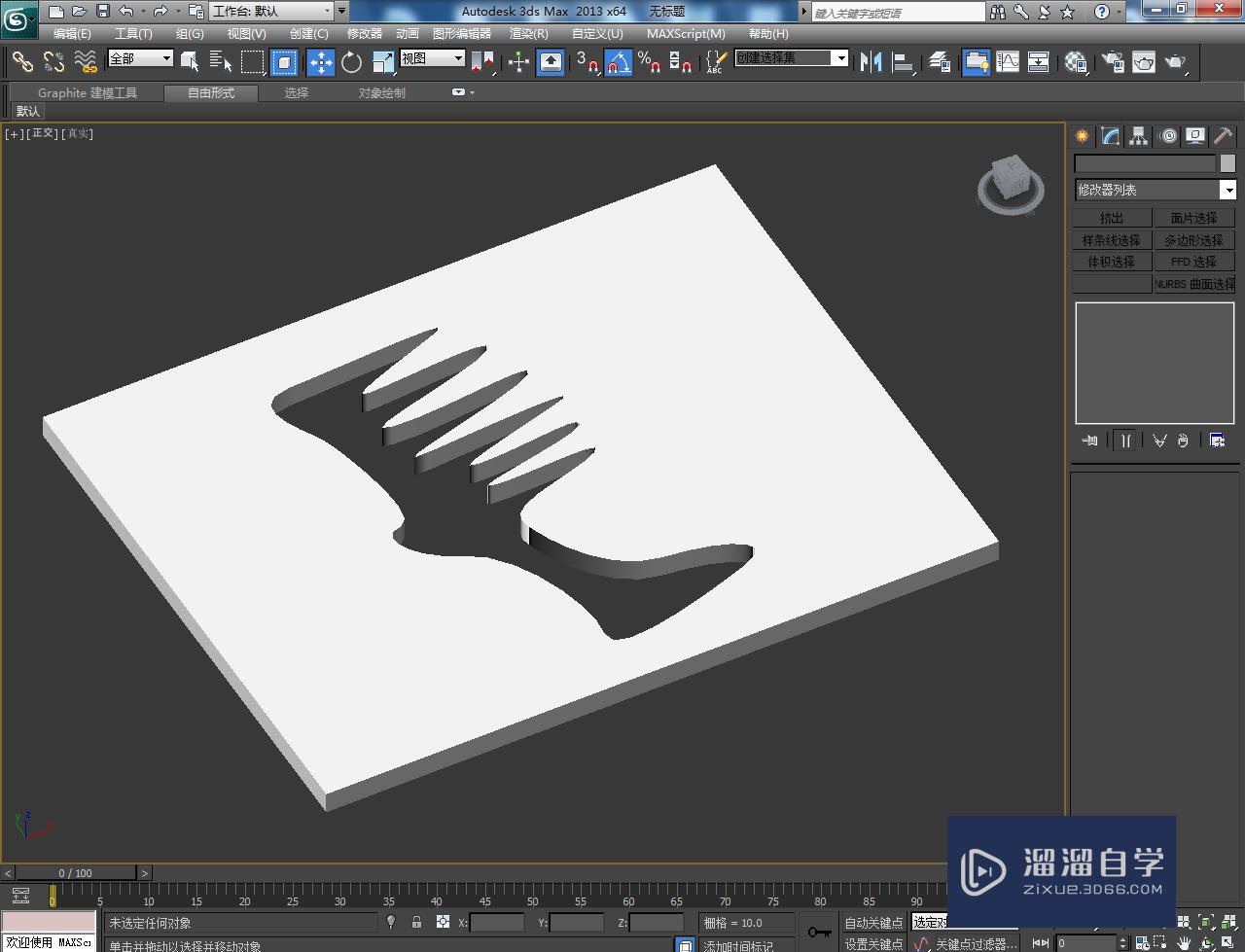
Task: Toggle Select and Manipulate mode
Action: [x=518, y=62]
